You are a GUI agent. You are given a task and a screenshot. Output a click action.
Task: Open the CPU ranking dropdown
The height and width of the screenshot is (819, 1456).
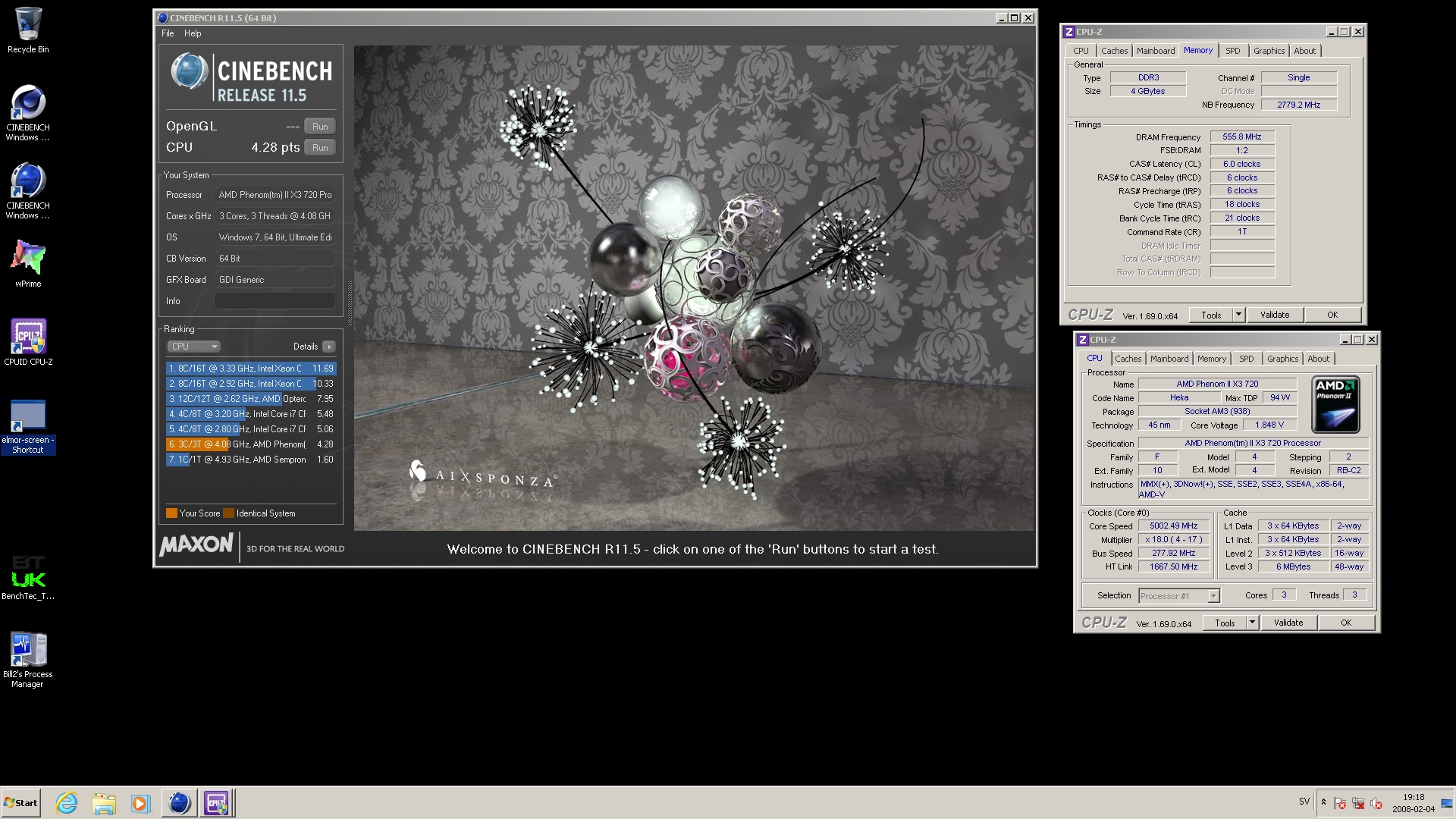coord(193,347)
